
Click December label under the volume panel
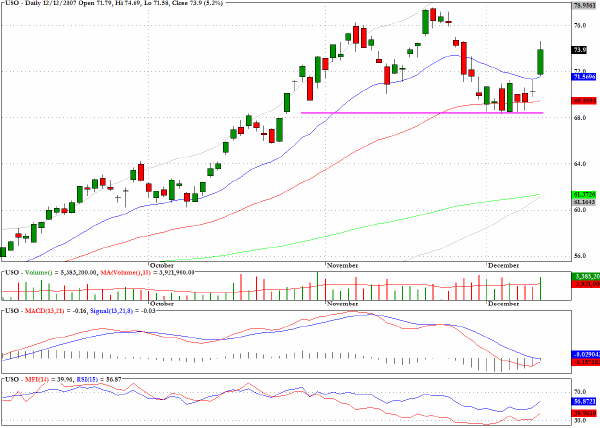pyautogui.click(x=503, y=304)
